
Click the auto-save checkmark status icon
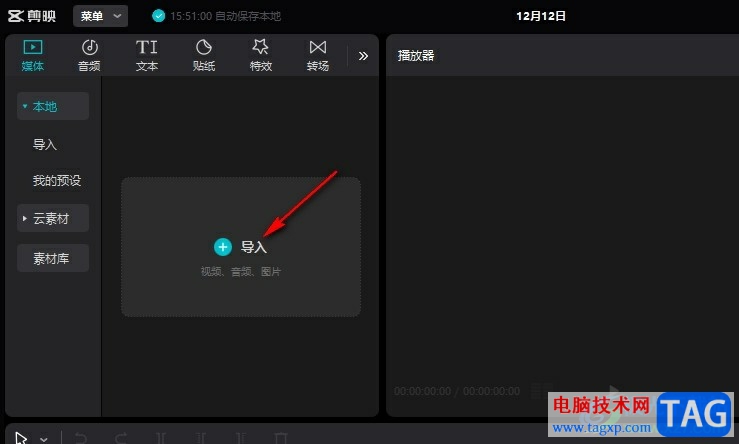pyautogui.click(x=158, y=16)
